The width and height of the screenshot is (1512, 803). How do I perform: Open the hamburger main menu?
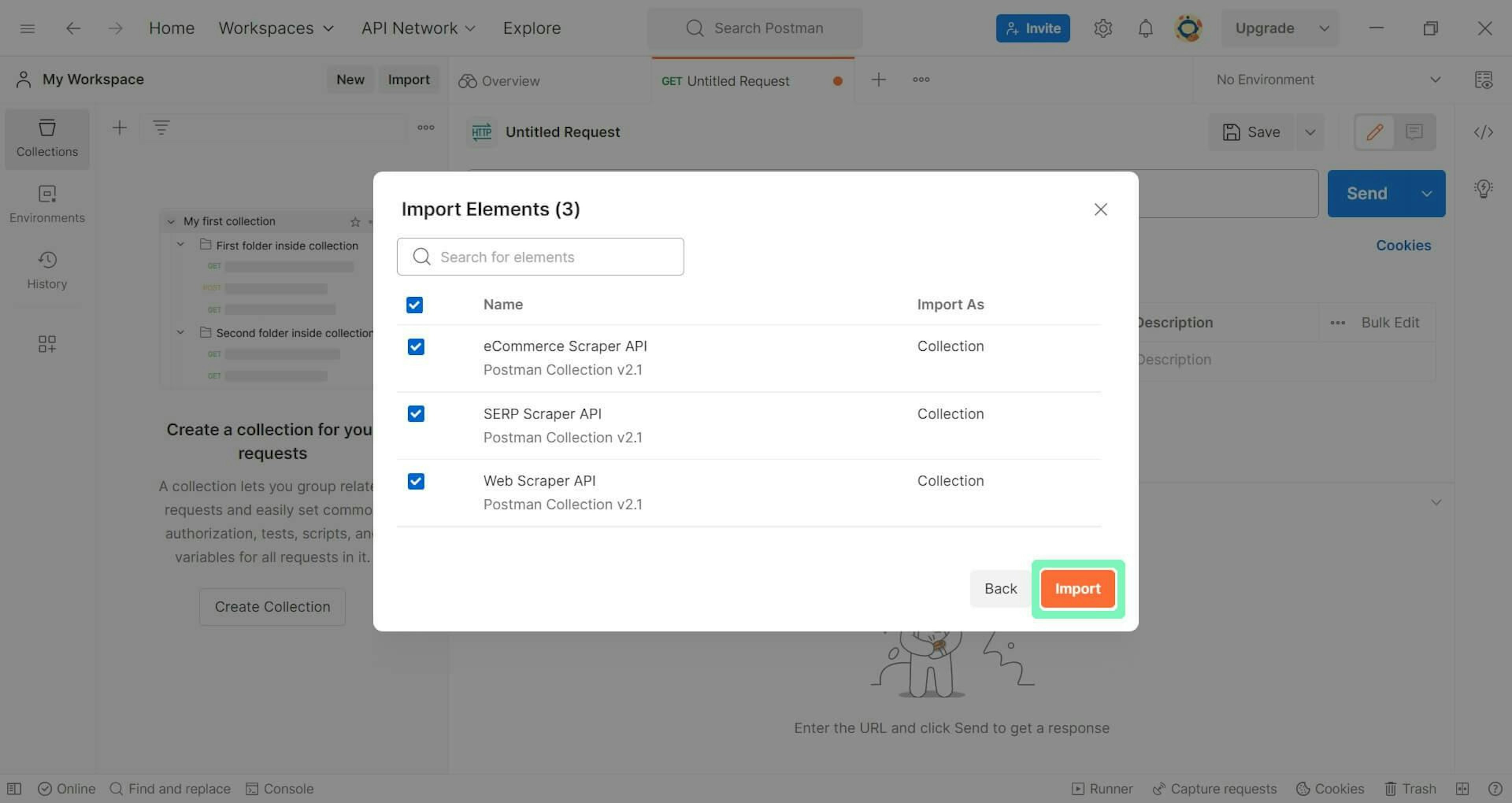(27, 28)
